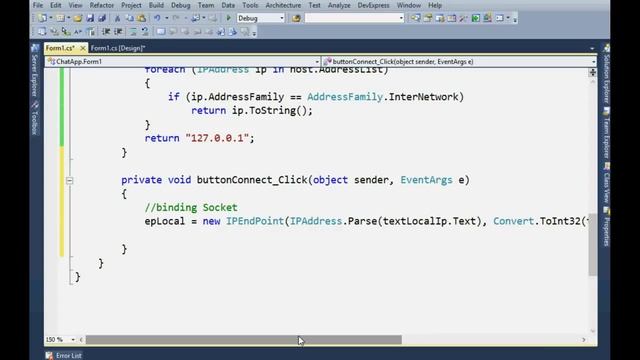This screenshot has height=360, width=640.
Task: Click the Add New Item icon
Action: coord(60,18)
